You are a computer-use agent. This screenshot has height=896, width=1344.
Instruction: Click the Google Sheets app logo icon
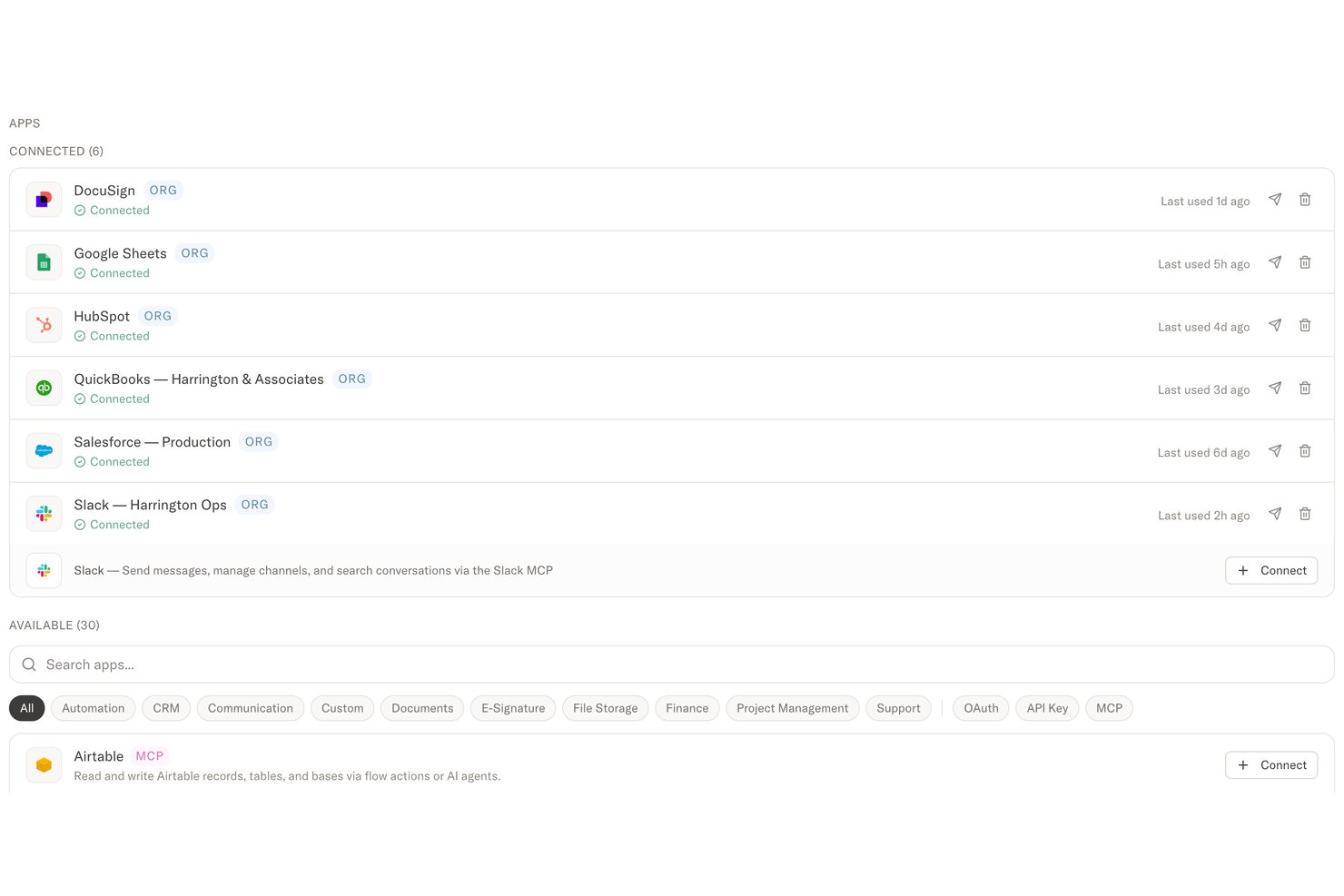(44, 262)
